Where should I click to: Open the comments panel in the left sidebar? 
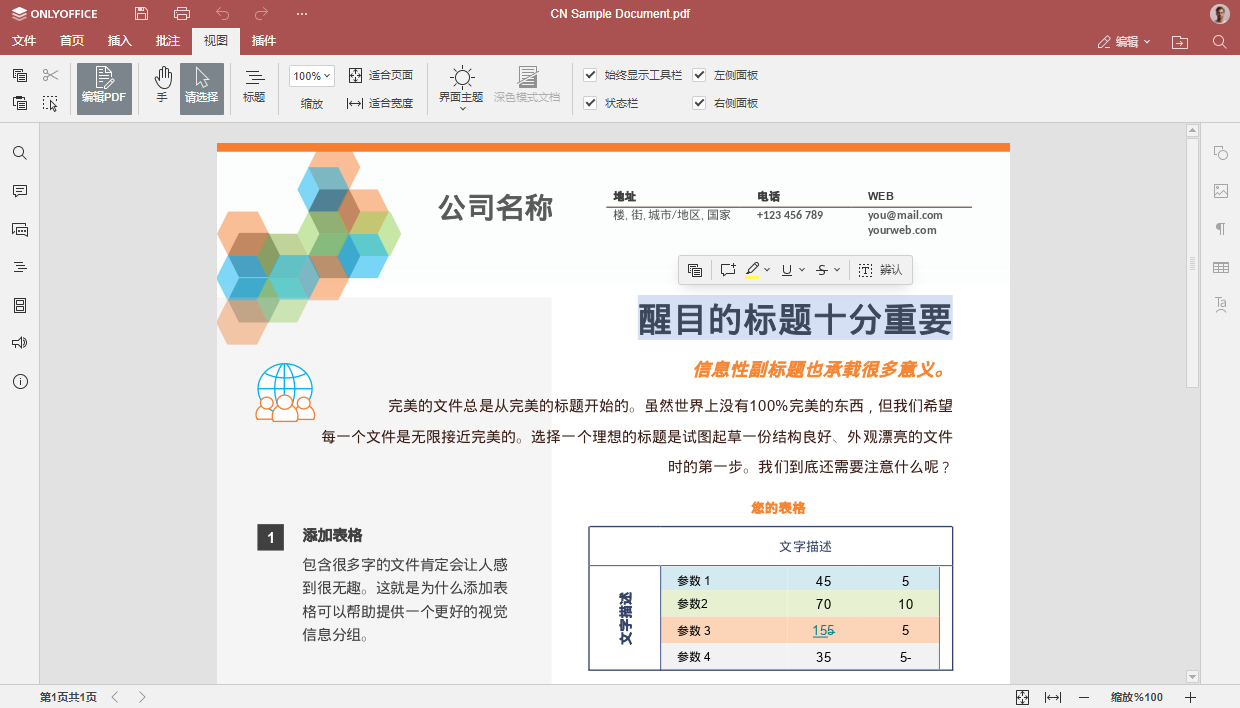(20, 191)
